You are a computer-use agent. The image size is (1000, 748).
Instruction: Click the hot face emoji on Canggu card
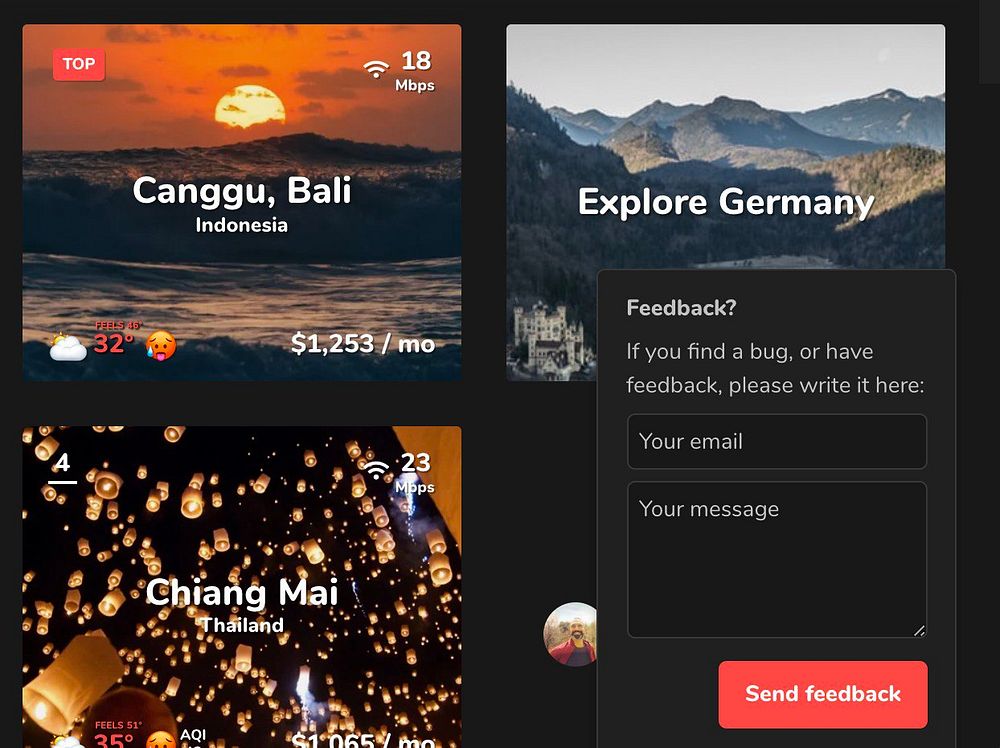point(161,345)
